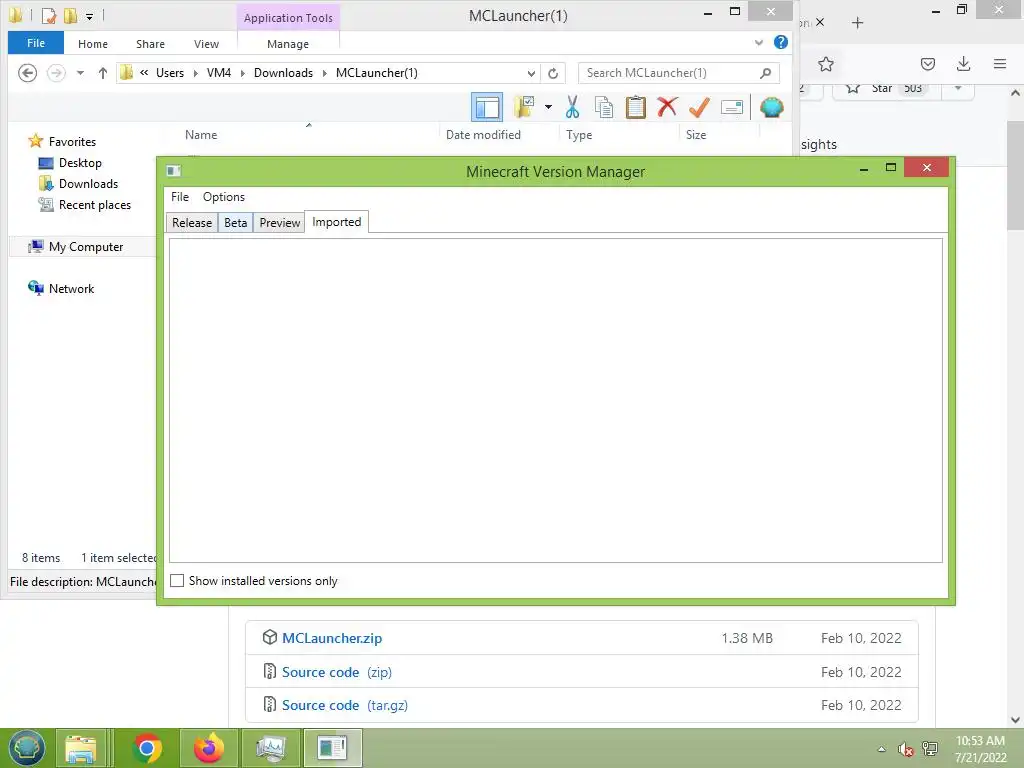Refresh the MCLauncher(1) folder view
This screenshot has width=1024, height=768.
[552, 73]
